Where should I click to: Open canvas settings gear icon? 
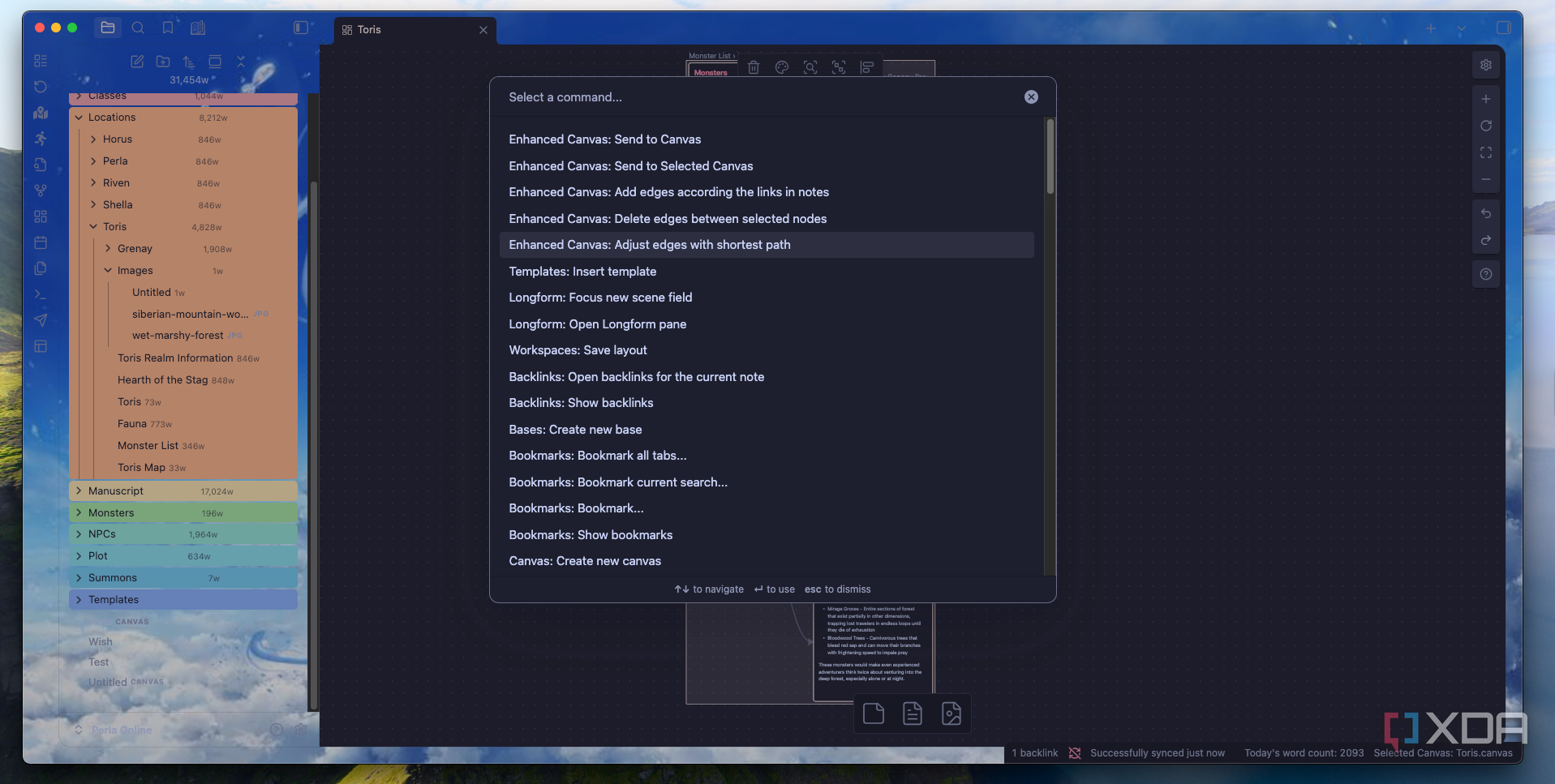coord(1486,65)
